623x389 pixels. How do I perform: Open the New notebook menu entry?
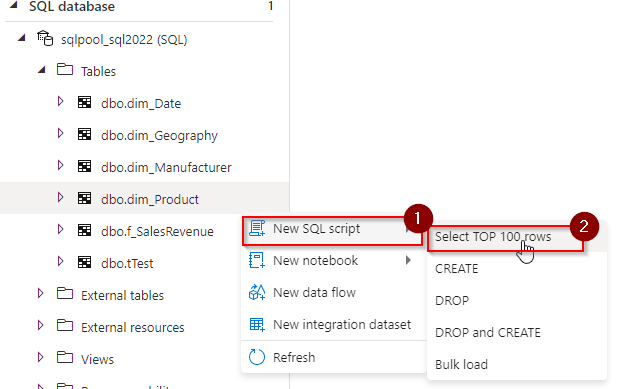click(x=334, y=261)
